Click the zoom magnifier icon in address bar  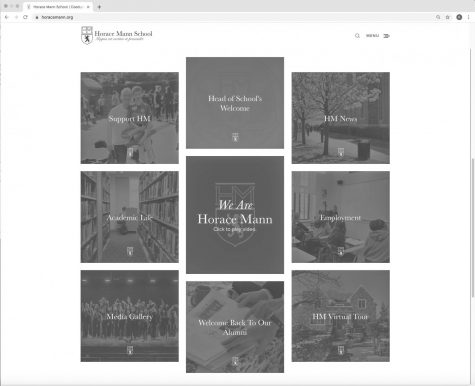(438, 17)
